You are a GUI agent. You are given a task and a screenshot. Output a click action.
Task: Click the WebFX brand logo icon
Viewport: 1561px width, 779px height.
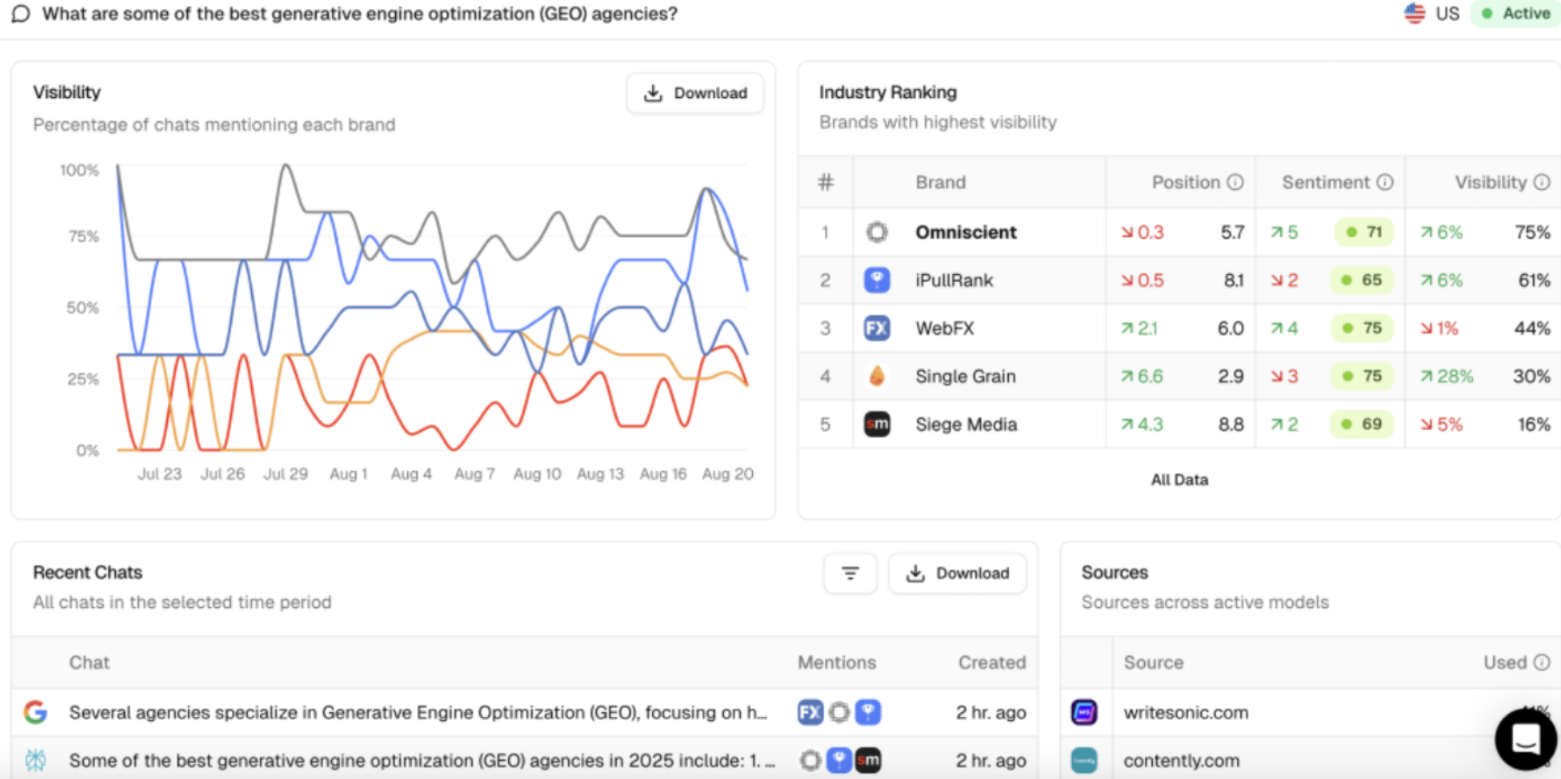[x=877, y=328]
